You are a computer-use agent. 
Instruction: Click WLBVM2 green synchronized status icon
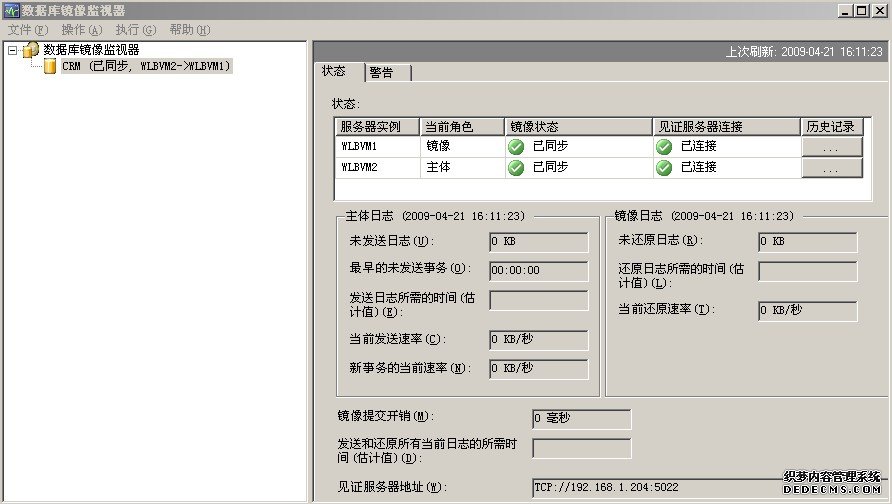click(x=516, y=167)
